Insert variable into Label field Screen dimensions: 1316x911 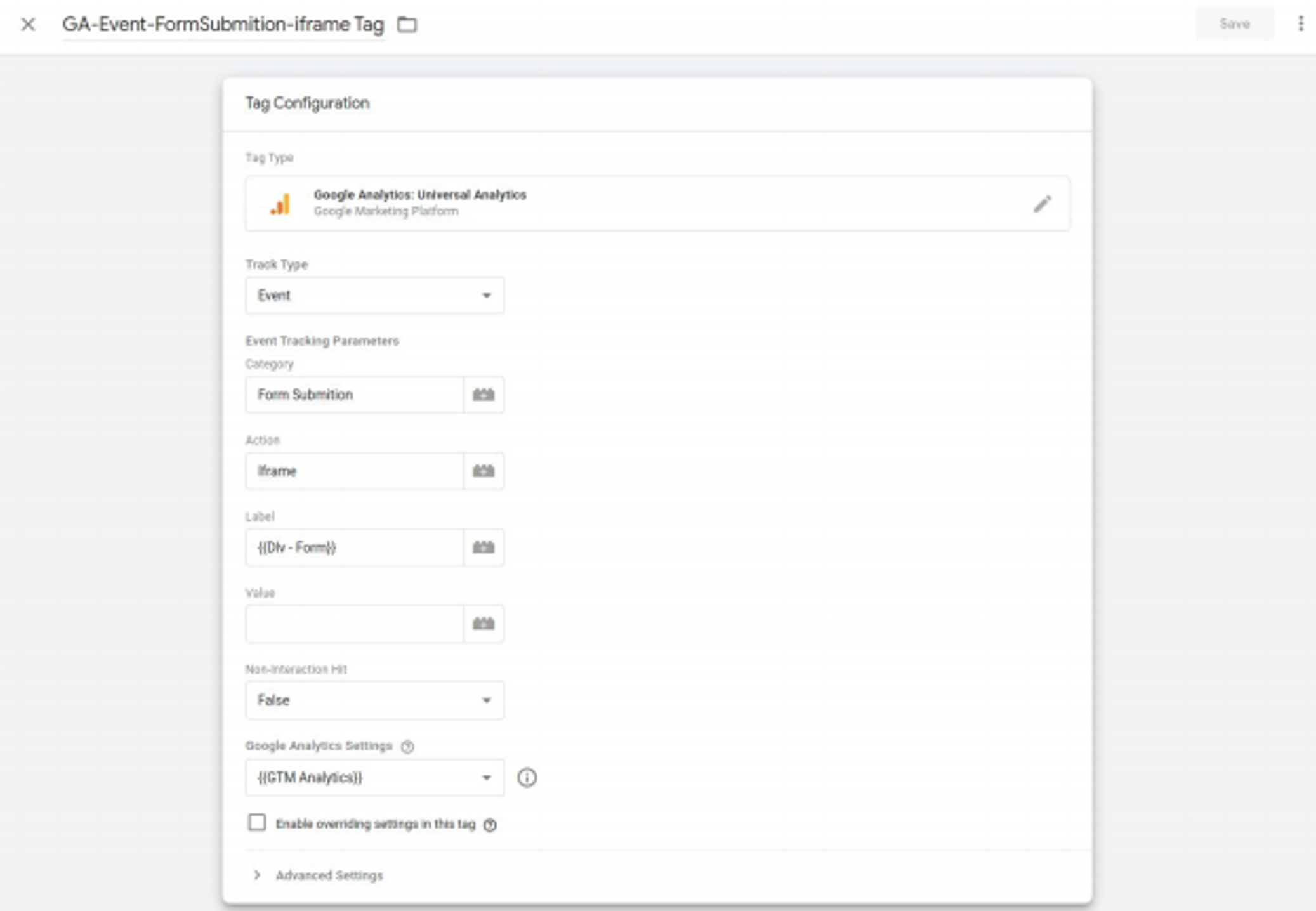click(x=484, y=547)
